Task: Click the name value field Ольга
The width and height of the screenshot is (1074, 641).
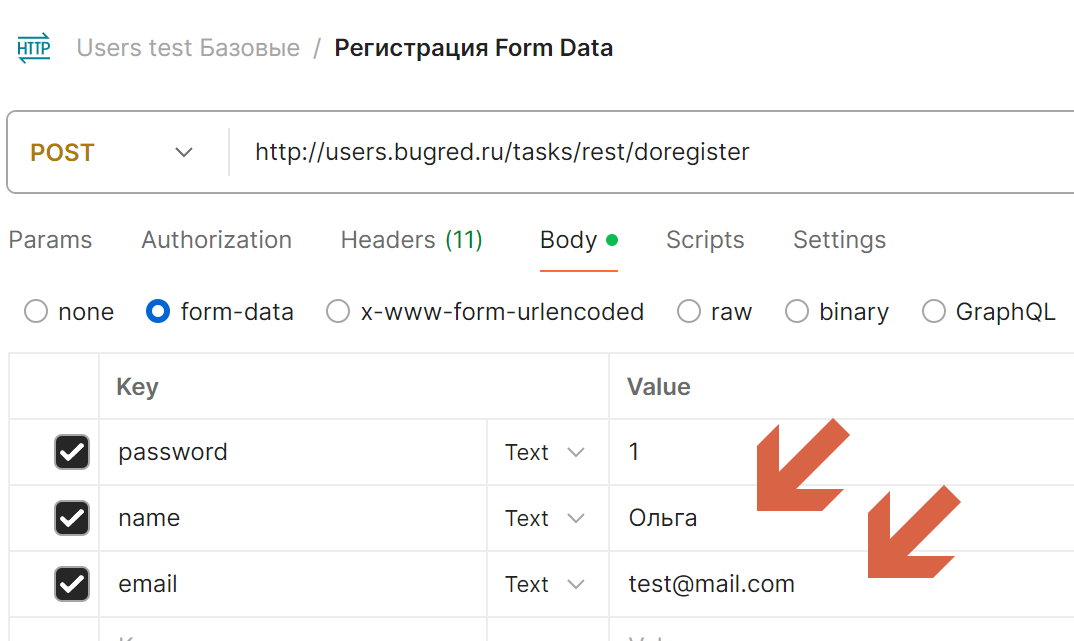Action: tap(841, 518)
